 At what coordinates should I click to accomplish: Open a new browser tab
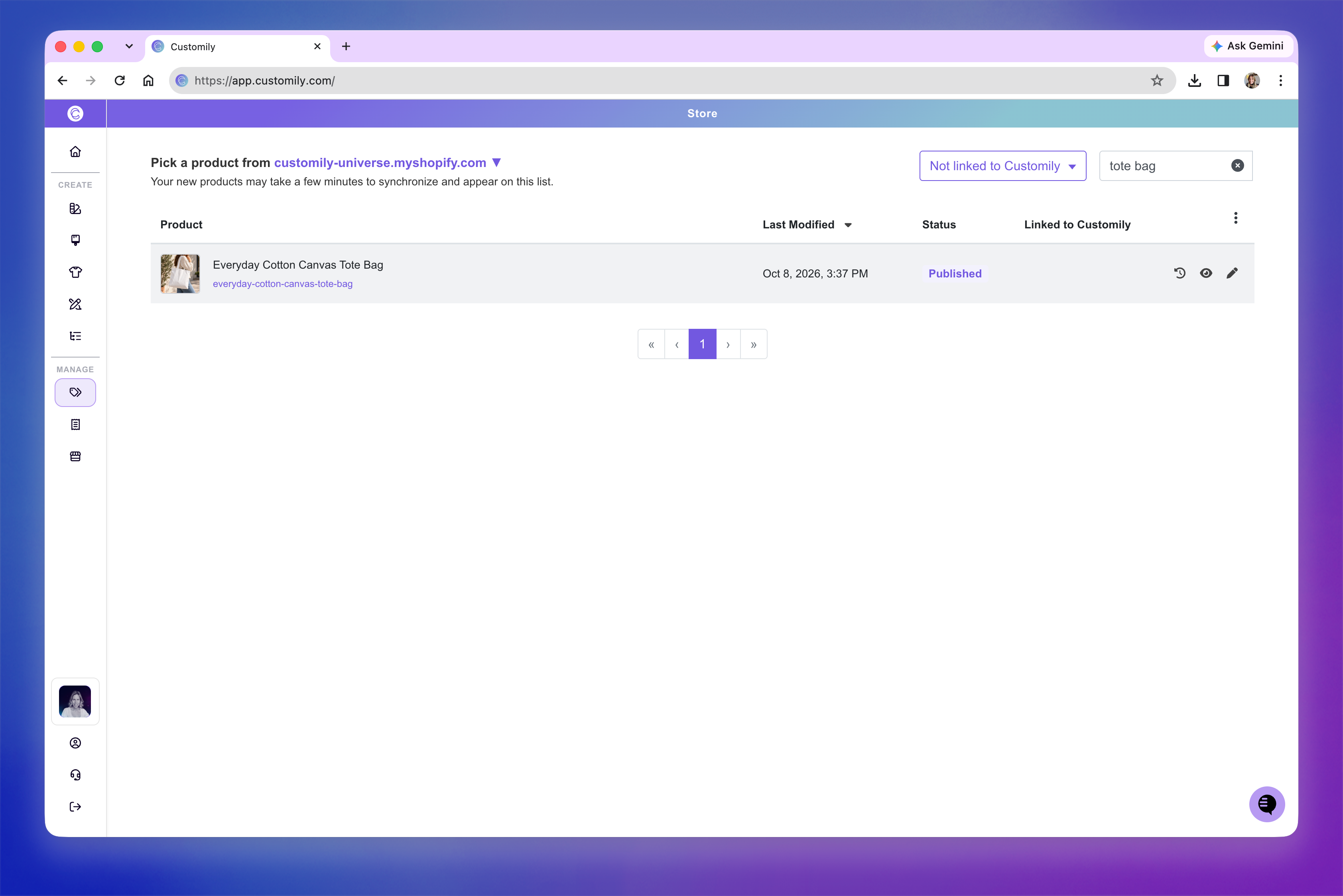[346, 46]
